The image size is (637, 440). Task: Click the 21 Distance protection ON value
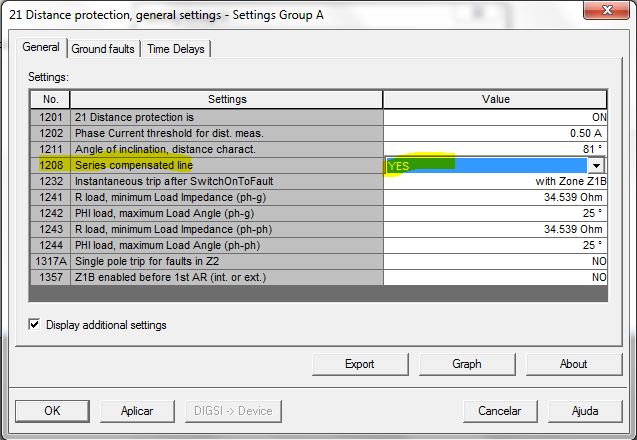(495, 117)
